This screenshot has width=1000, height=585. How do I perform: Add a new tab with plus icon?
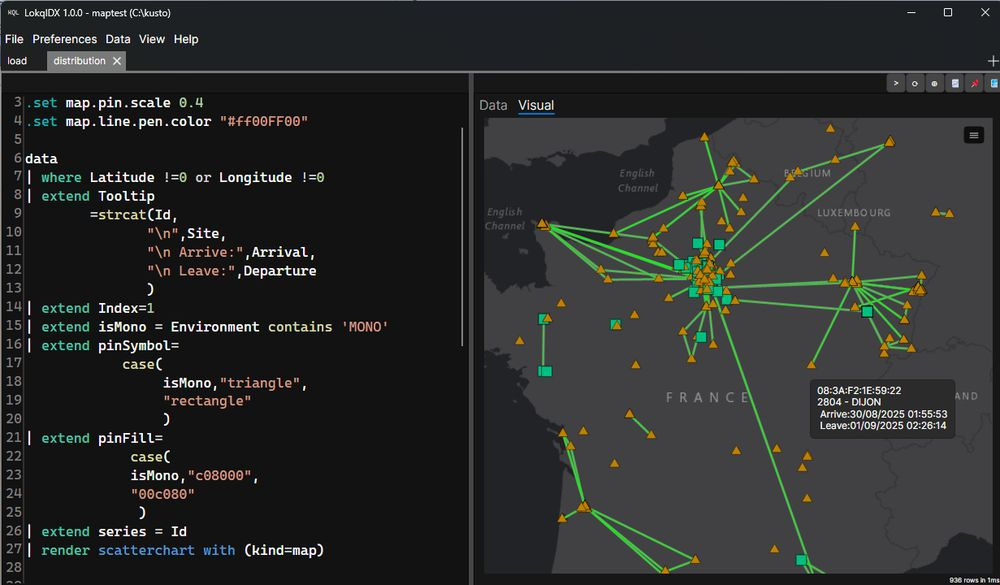click(x=992, y=61)
